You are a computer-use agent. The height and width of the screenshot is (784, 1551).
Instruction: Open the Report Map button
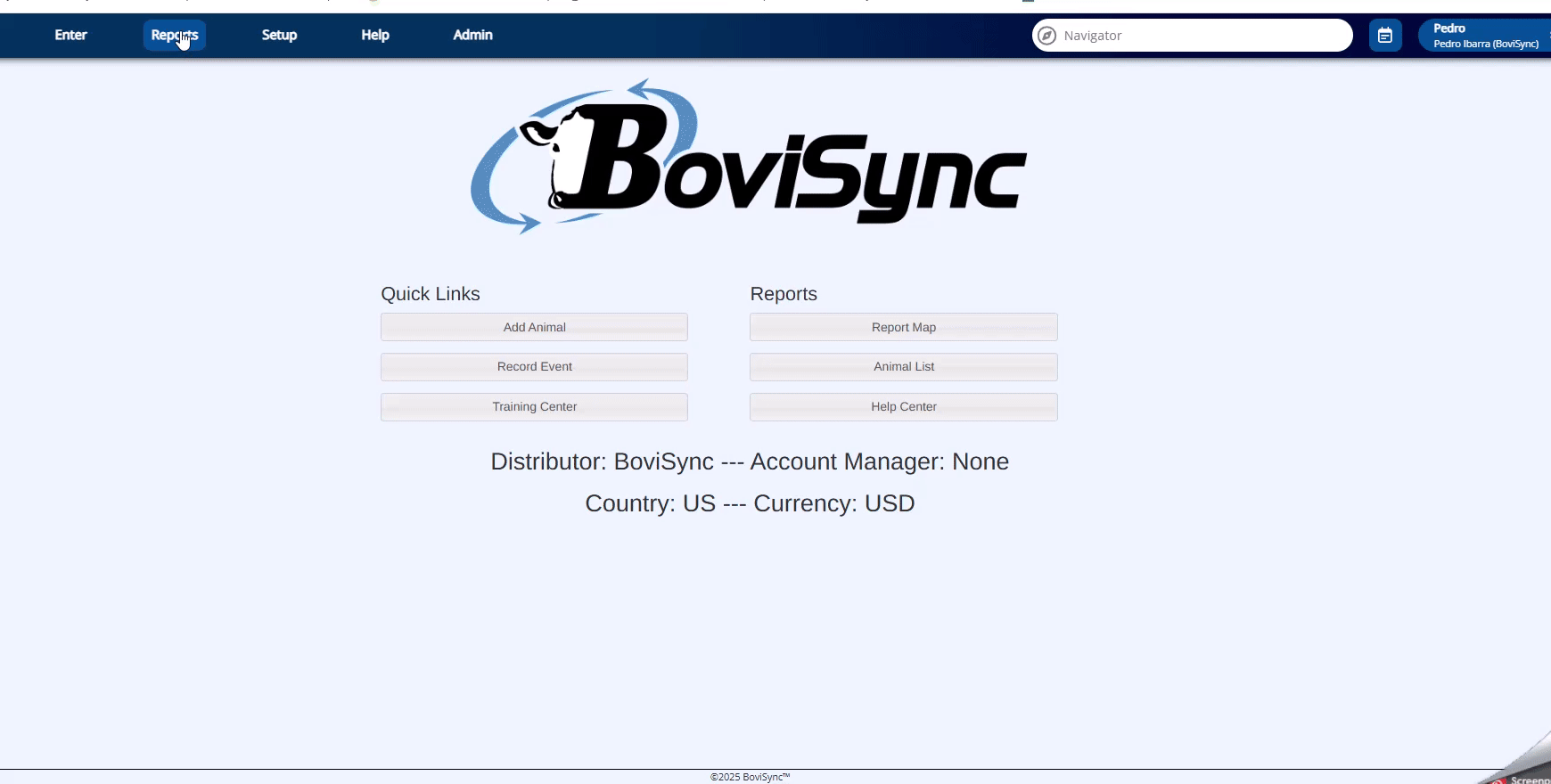904,327
